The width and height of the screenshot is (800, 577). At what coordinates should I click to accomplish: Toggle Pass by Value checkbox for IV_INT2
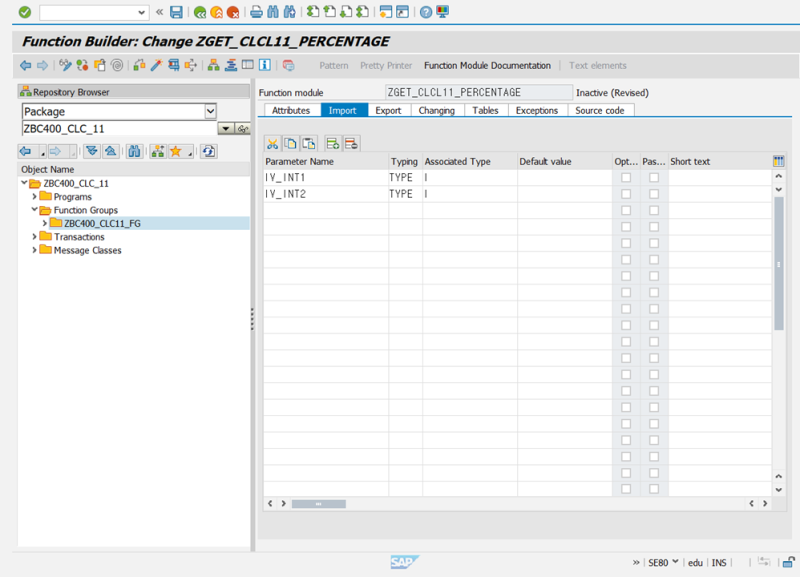(x=654, y=194)
